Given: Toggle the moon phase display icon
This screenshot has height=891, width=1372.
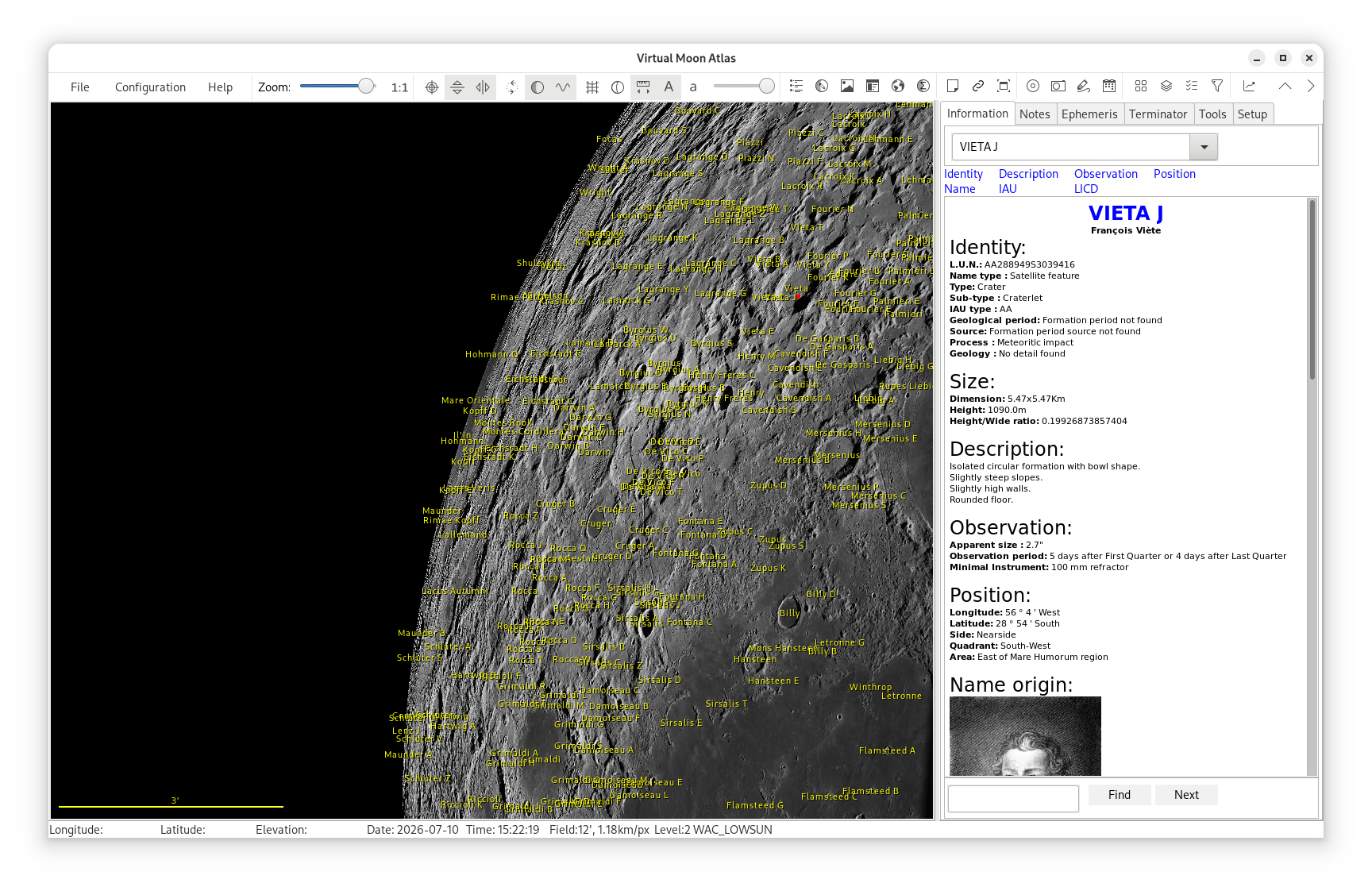Looking at the screenshot, I should [538, 87].
